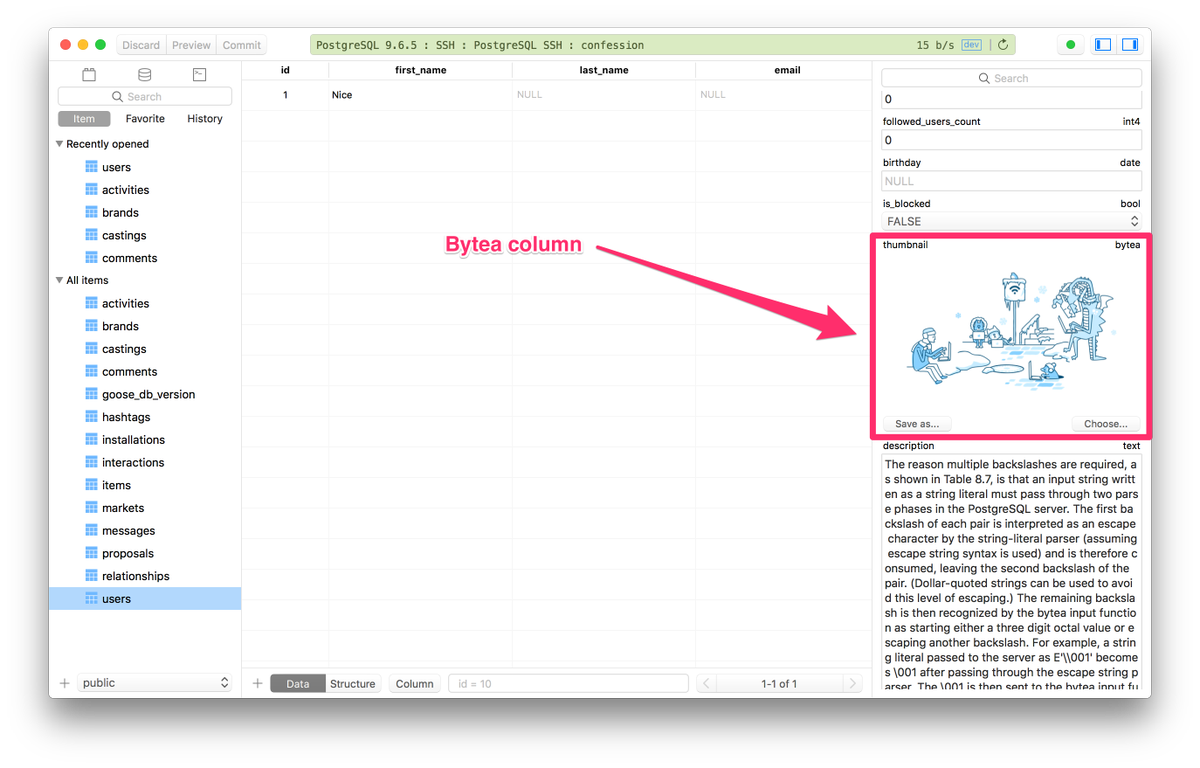This screenshot has width=1200, height=768.
Task: Refresh the connection with the circular arrow icon
Action: [x=1003, y=44]
